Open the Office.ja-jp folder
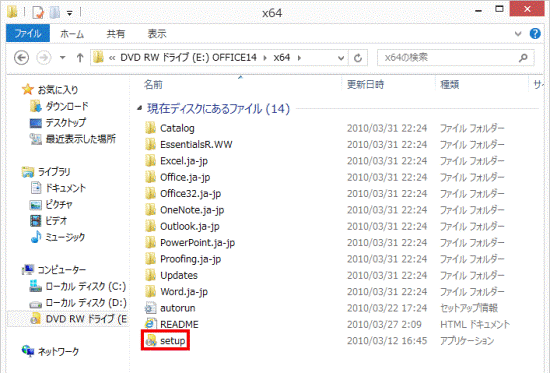The image size is (550, 373). 177,177
